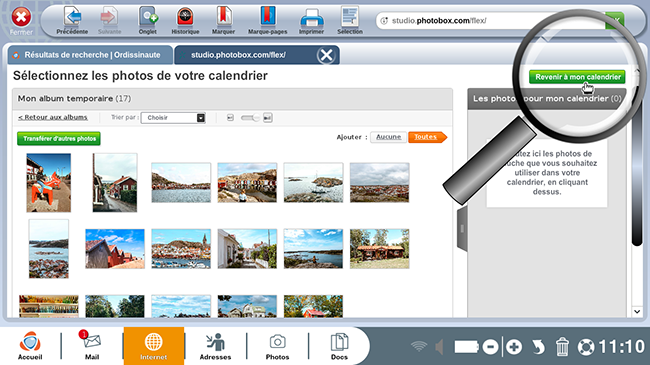
Task: Zoom in with the plus icon
Action: pos(514,347)
